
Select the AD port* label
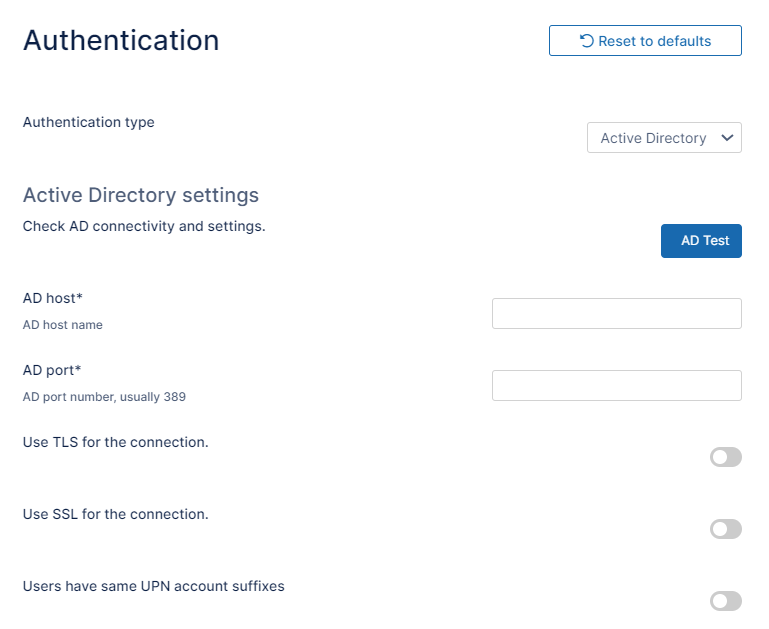point(52,370)
